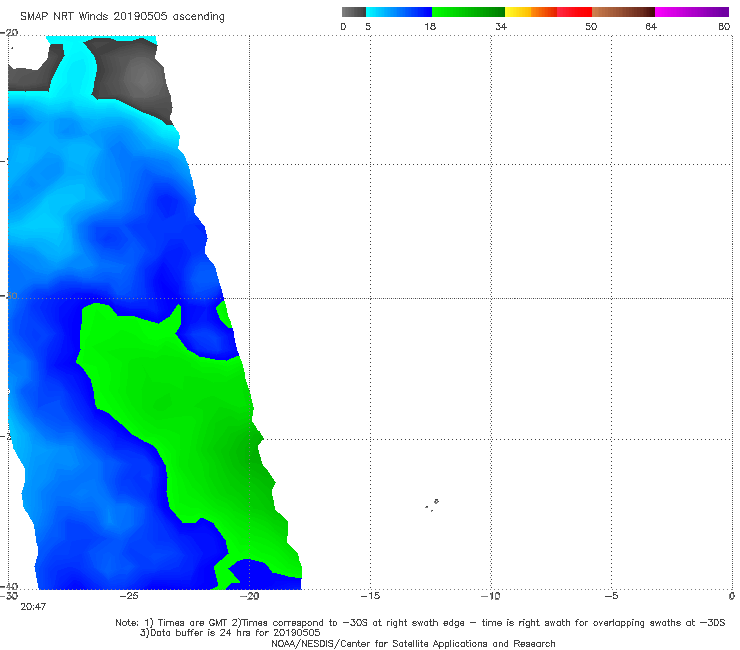Click the cyan-blue 5-18 segment of color bar

tap(399, 12)
